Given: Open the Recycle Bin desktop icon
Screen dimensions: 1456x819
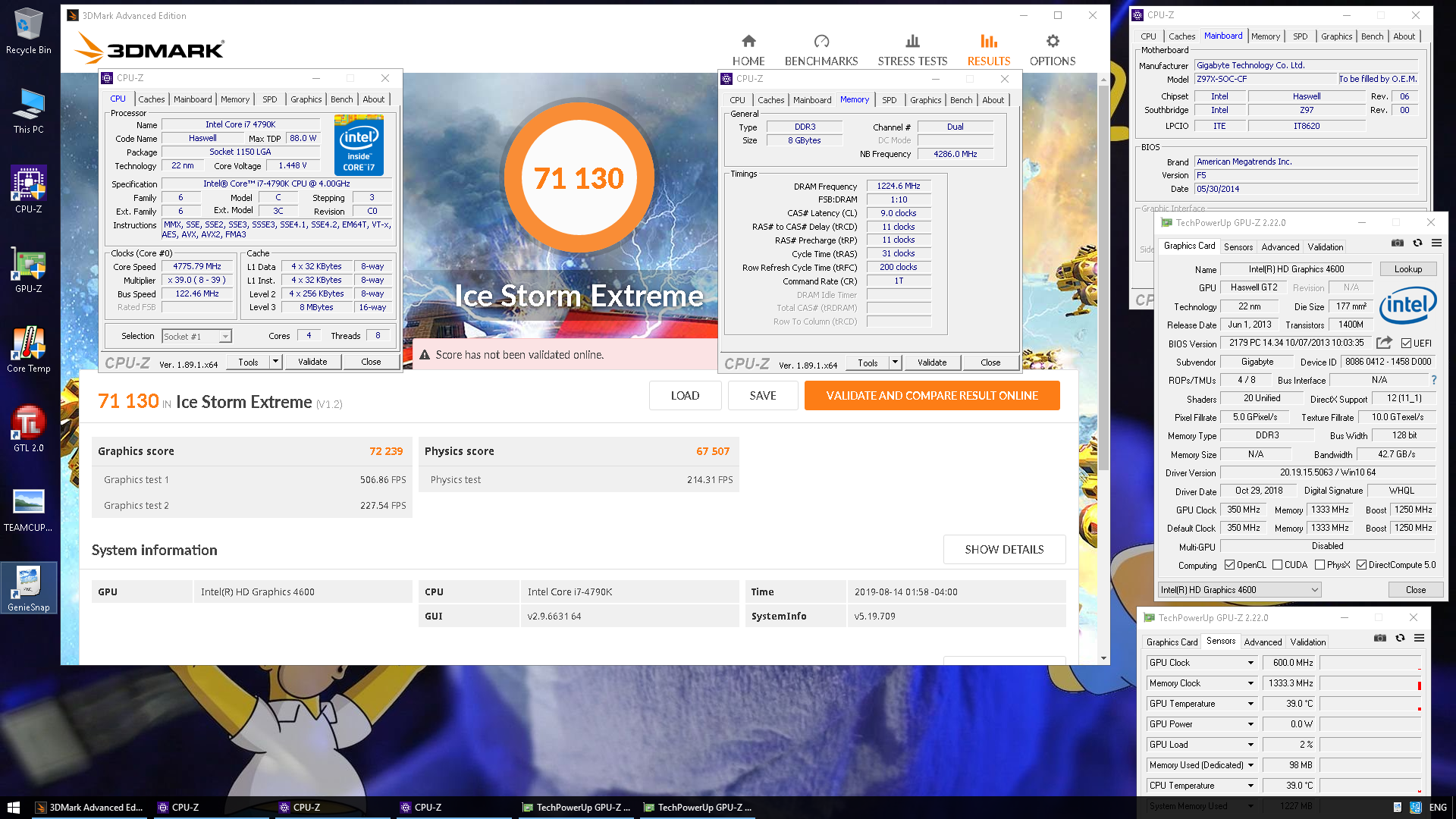Looking at the screenshot, I should (28, 31).
